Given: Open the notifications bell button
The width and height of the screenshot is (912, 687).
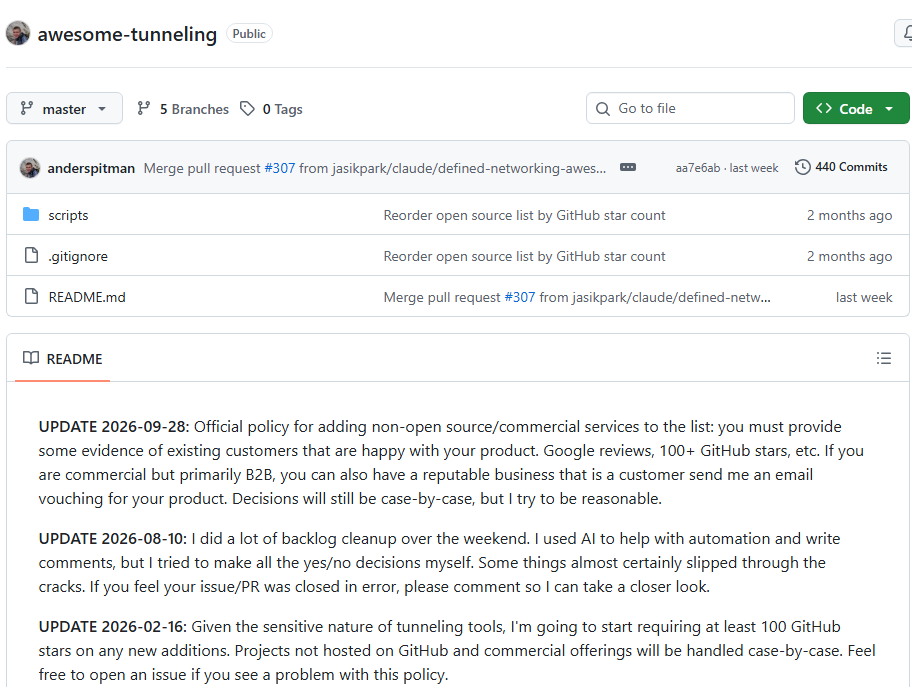Looking at the screenshot, I should click(903, 33).
